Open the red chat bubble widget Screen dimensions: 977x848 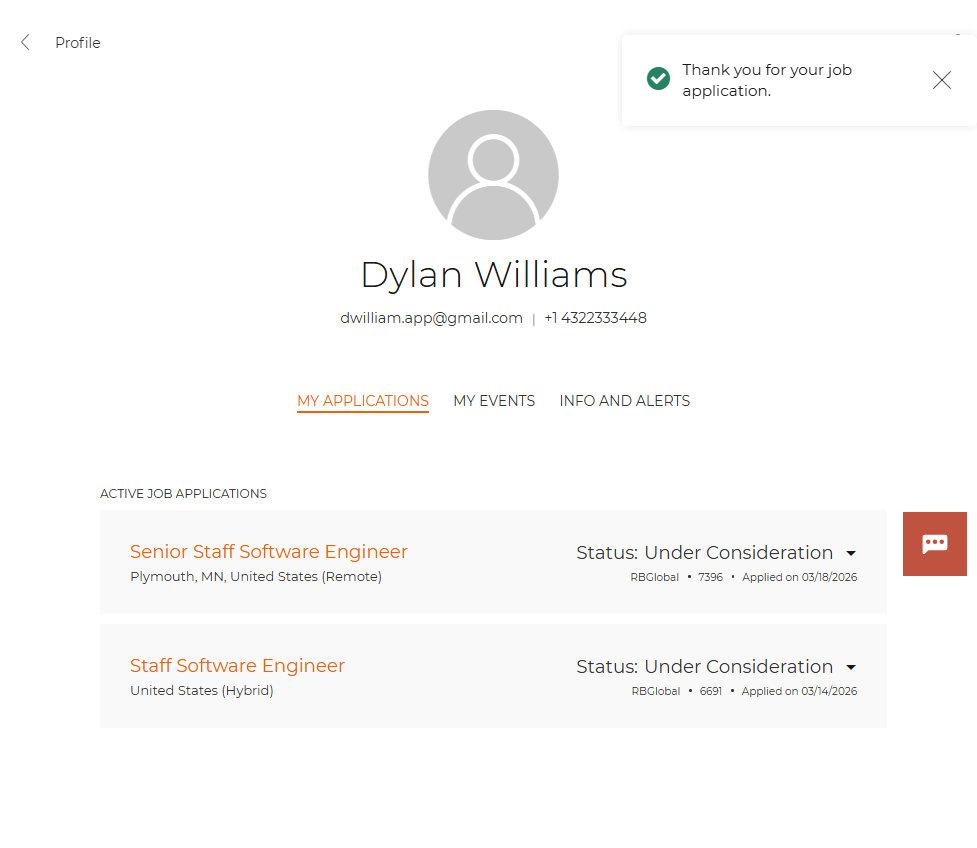(x=934, y=543)
